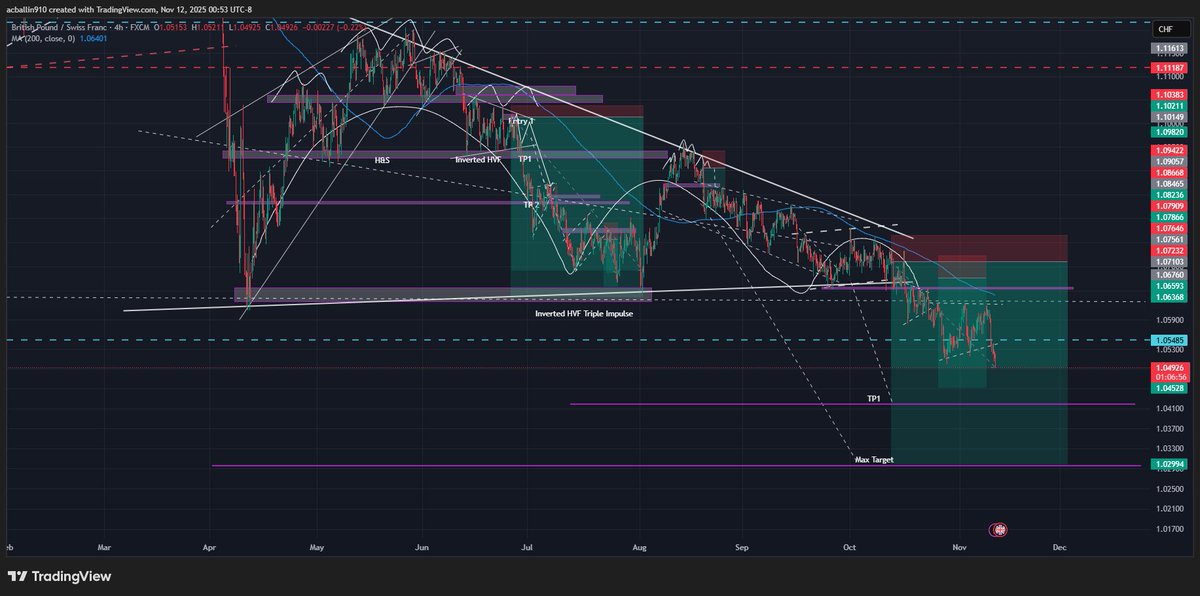1200x596 pixels.
Task: Click the Dec label on the time axis
Action: [x=1060, y=547]
